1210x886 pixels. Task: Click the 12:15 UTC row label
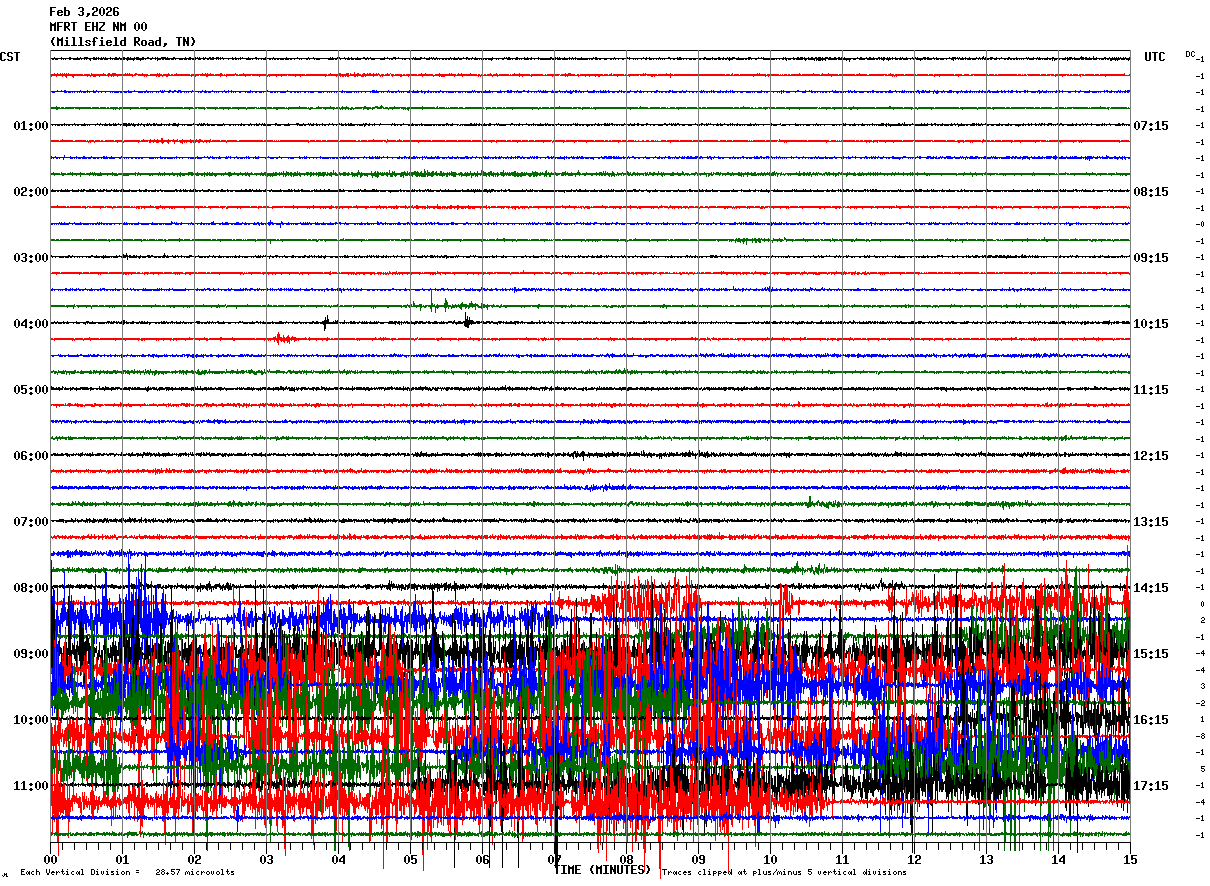tap(1151, 456)
